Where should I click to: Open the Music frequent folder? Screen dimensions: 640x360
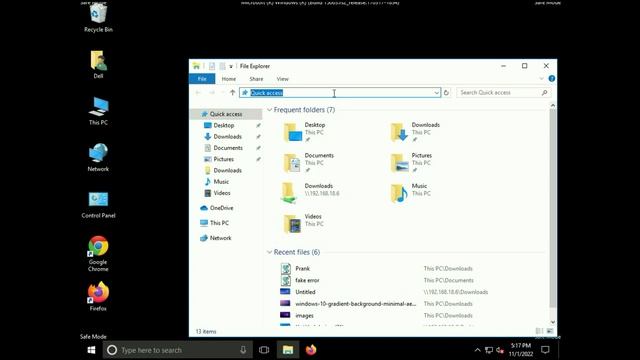(x=410, y=193)
